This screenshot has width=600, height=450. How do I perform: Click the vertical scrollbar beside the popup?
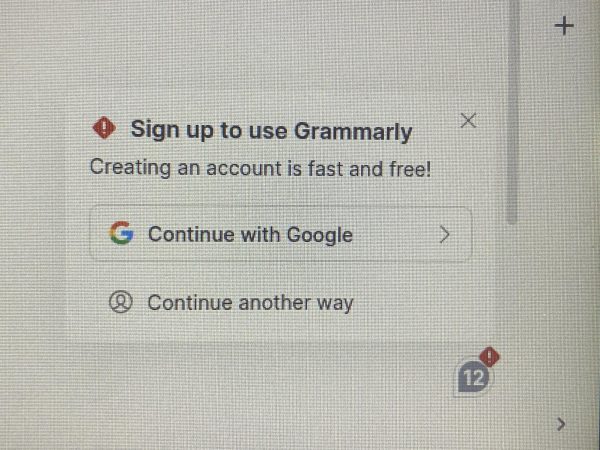click(512, 112)
